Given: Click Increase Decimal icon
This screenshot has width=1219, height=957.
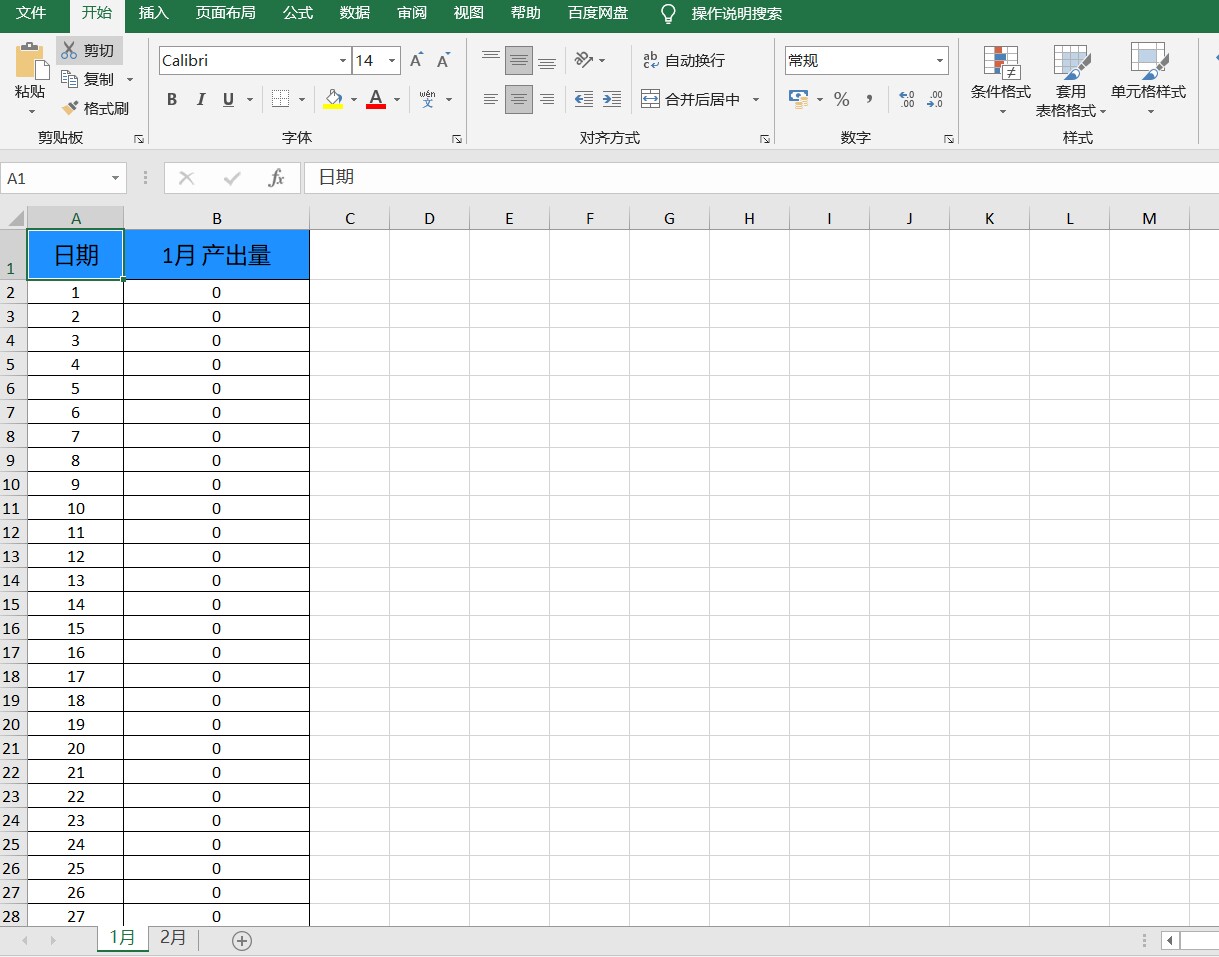Looking at the screenshot, I should point(907,99).
